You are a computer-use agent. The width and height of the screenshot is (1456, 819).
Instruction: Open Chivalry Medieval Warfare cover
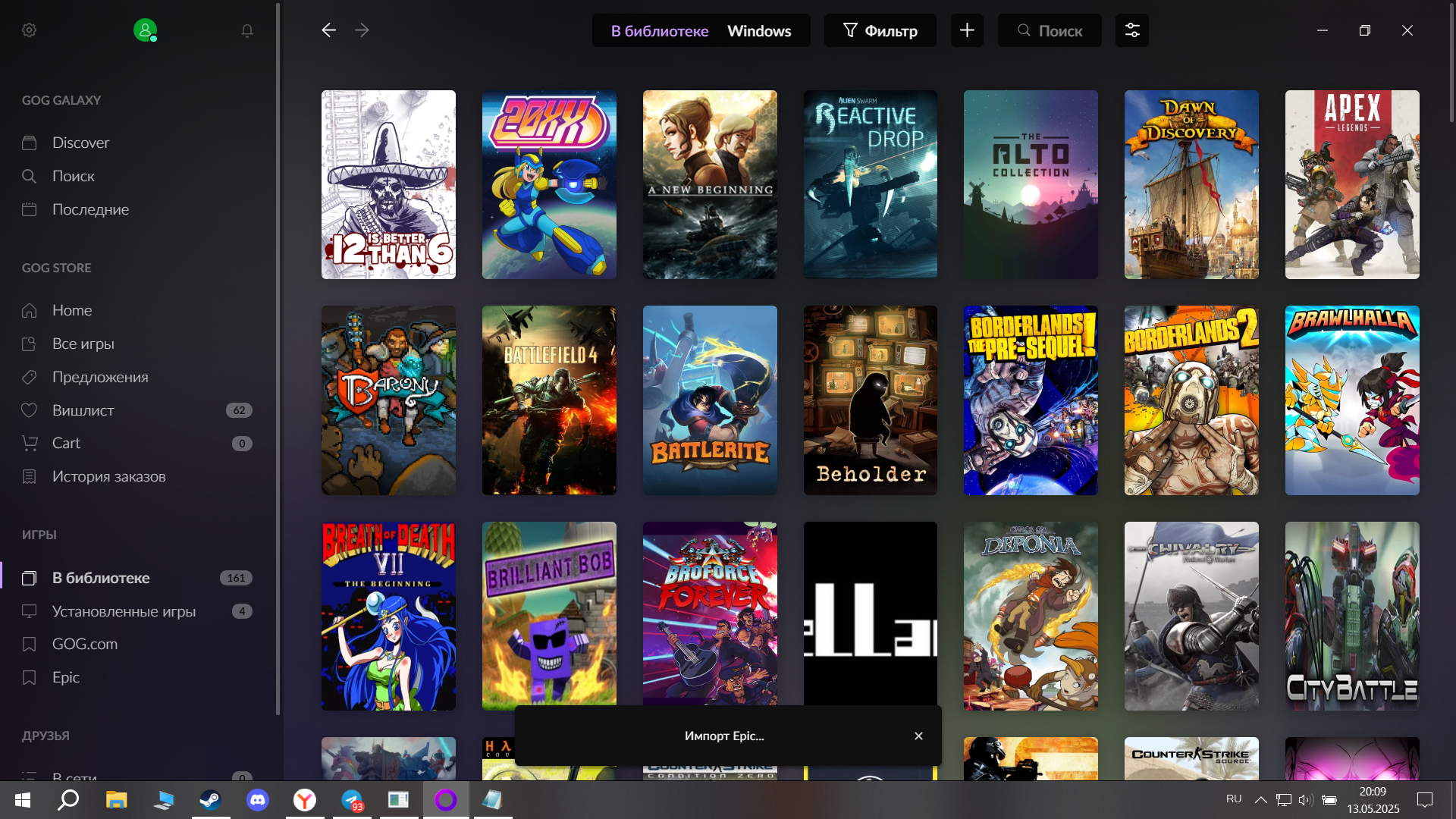1191,616
